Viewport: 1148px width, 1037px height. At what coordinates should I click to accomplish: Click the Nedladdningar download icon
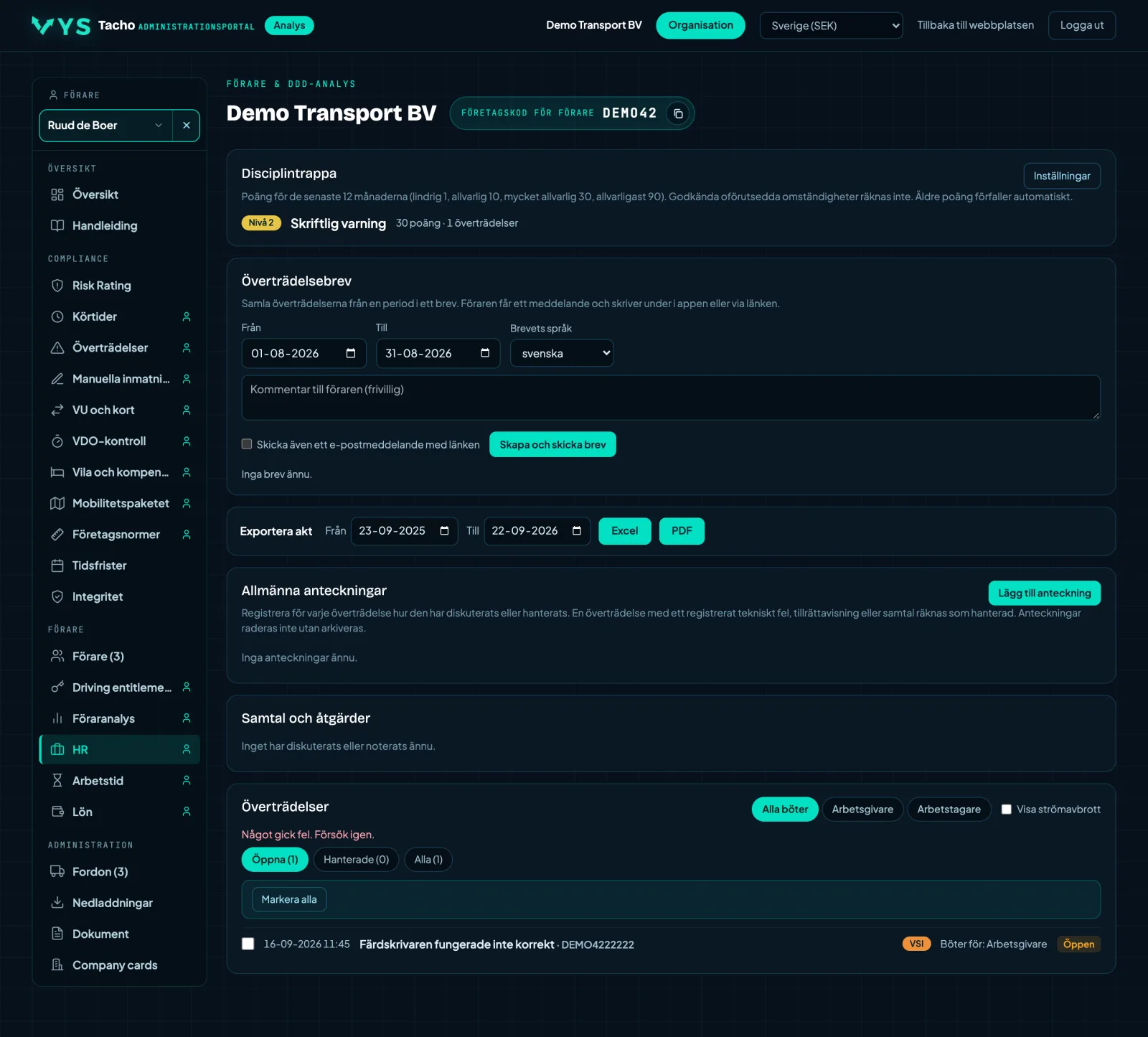tap(57, 903)
